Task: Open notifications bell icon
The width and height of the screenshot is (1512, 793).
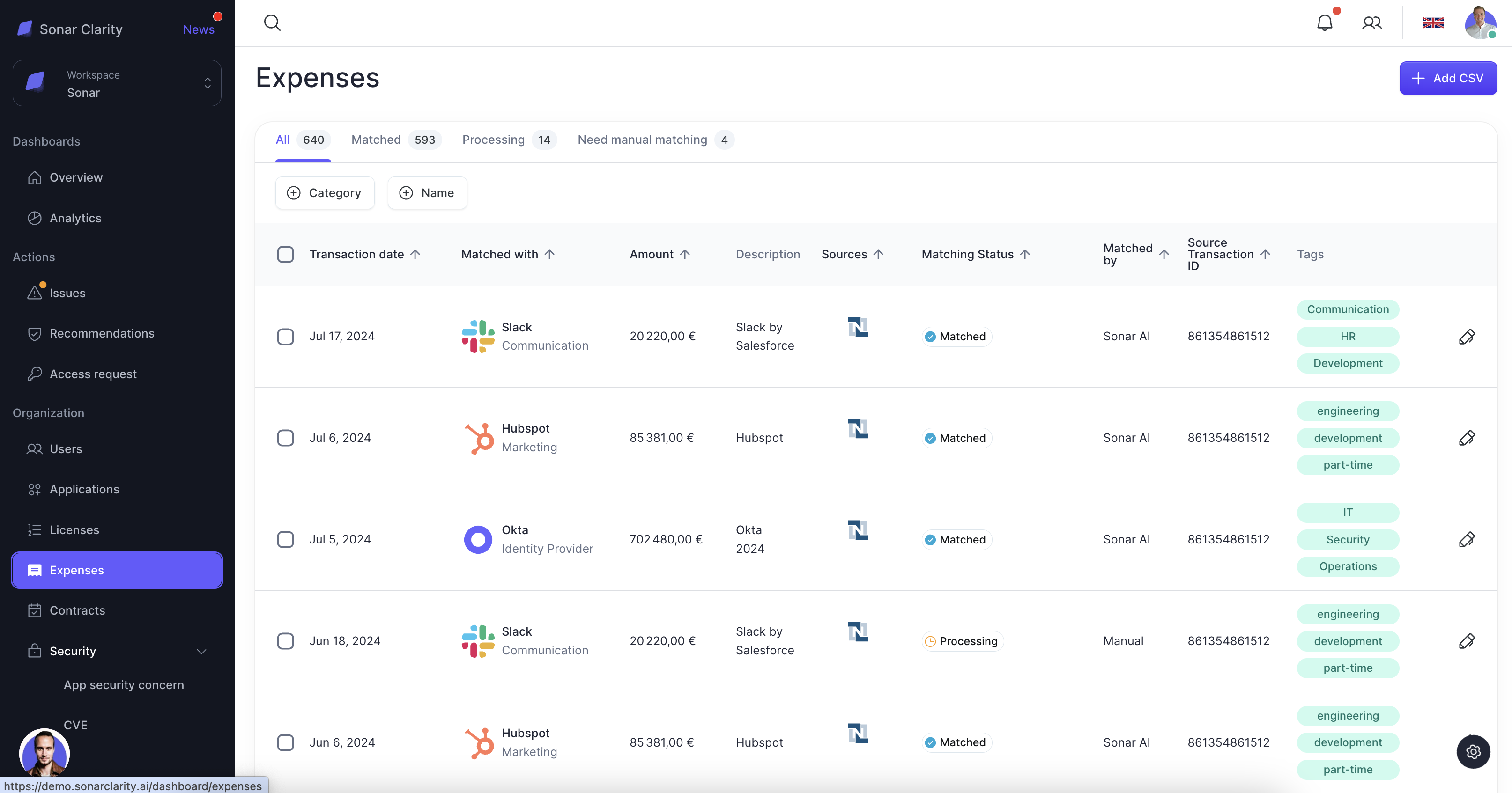Action: click(x=1324, y=23)
